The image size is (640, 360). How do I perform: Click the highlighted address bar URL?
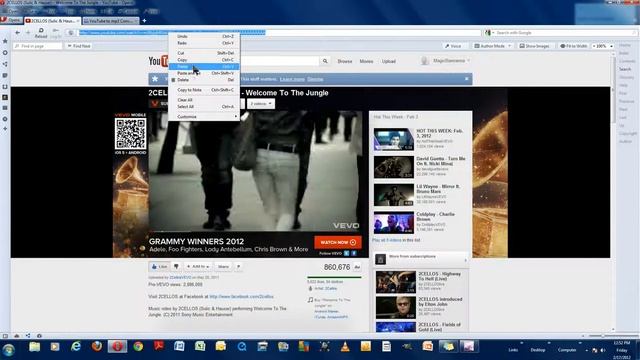click(172, 32)
